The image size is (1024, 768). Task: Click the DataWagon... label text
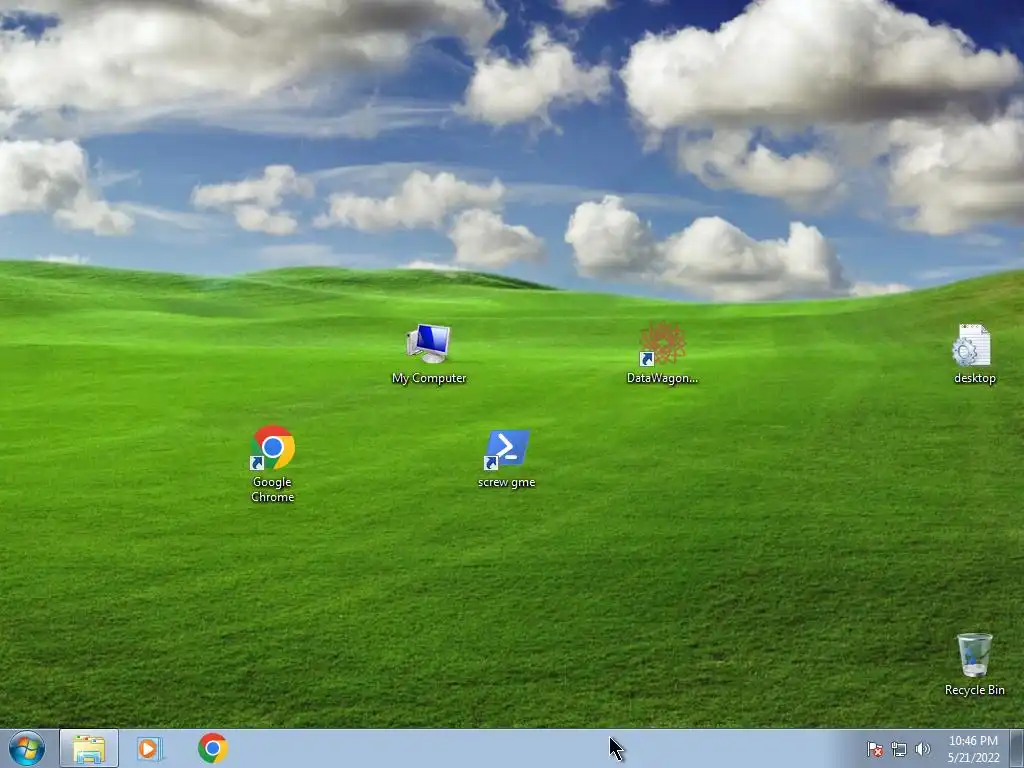[662, 378]
